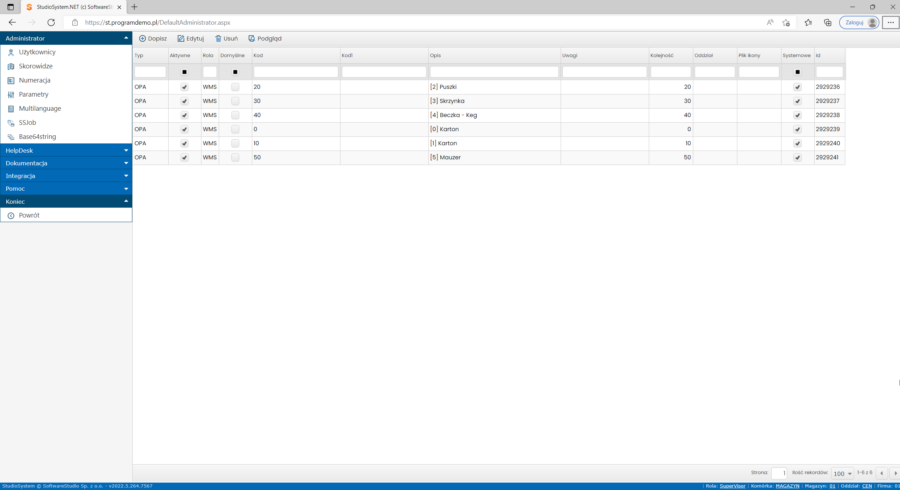Image resolution: width=900 pixels, height=490 pixels.
Task: Open a new browser tab
Action: tap(134, 7)
